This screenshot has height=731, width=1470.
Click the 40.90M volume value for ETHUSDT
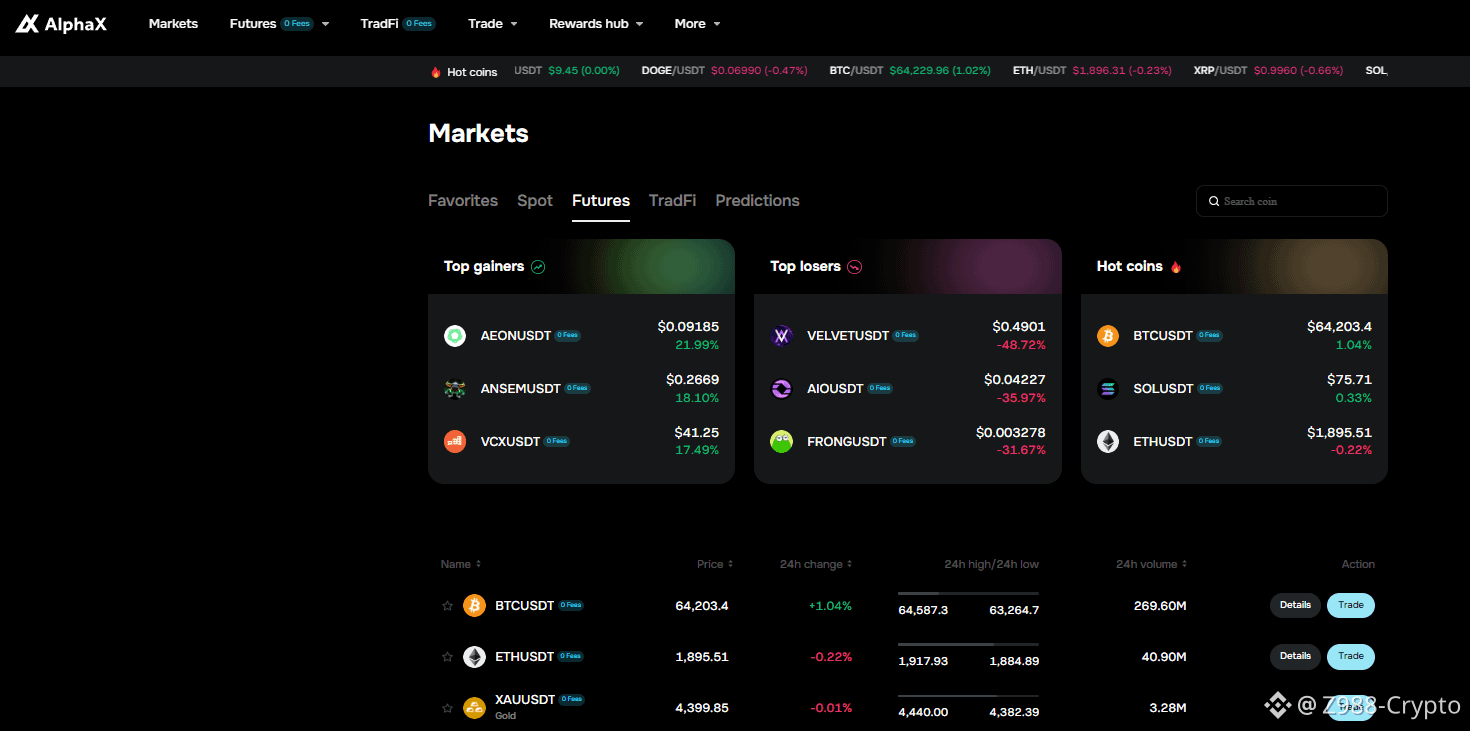(x=1164, y=657)
